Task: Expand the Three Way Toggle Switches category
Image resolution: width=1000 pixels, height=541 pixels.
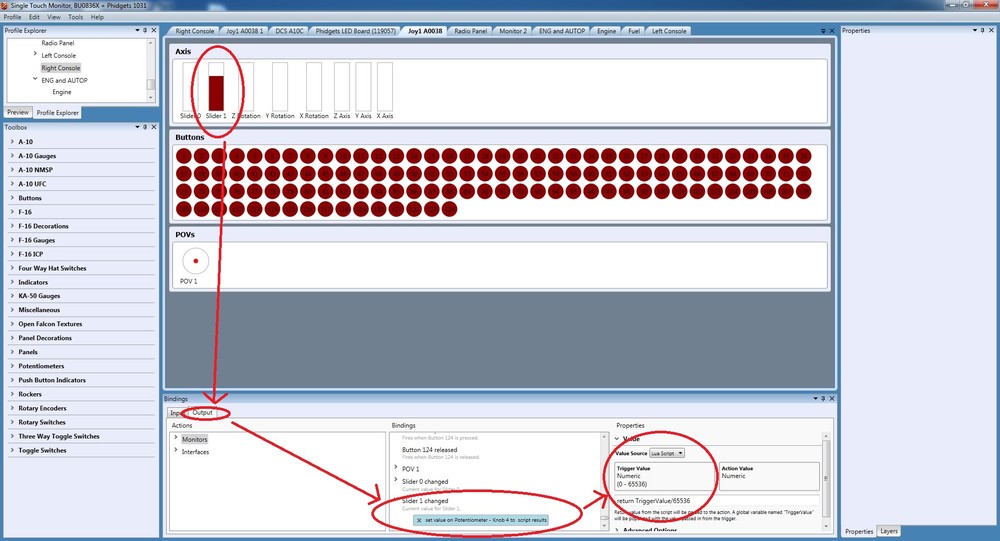Action: [x=12, y=436]
